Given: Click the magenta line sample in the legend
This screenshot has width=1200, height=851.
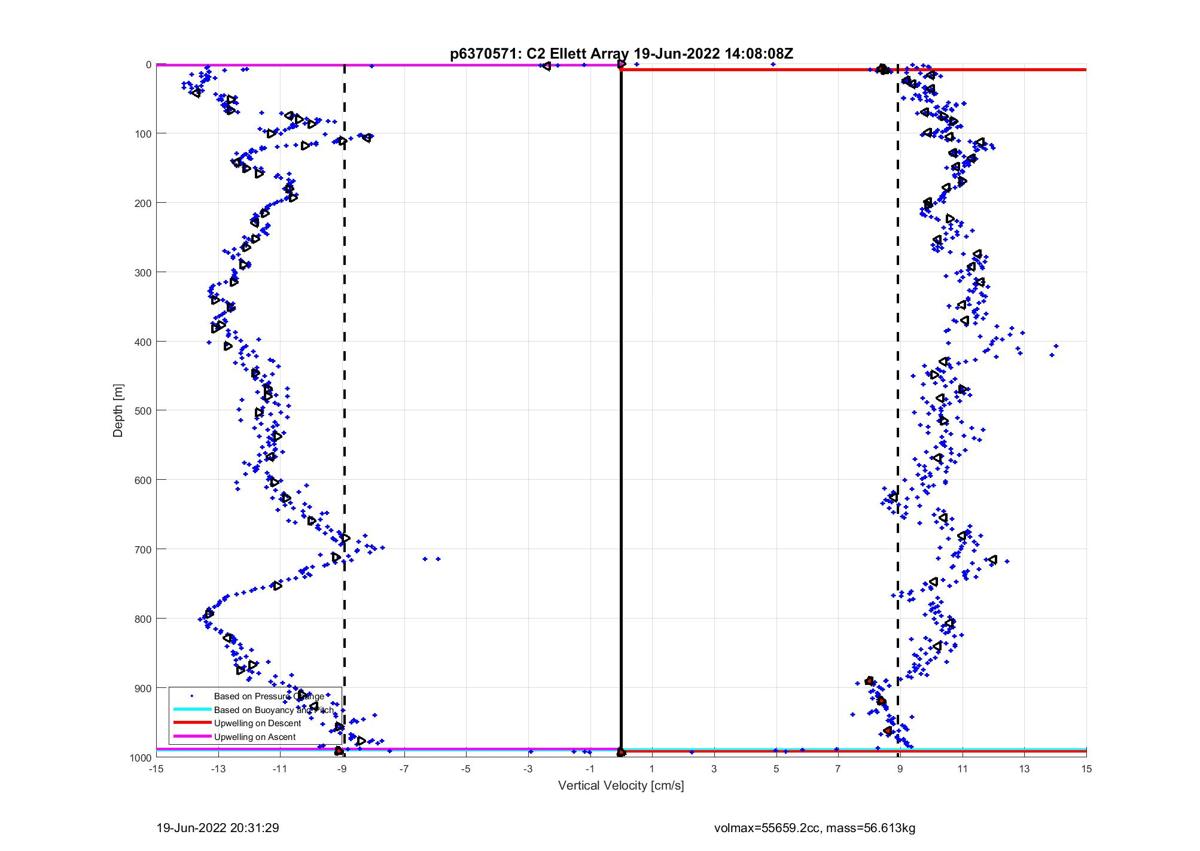Looking at the screenshot, I should click(x=191, y=737).
